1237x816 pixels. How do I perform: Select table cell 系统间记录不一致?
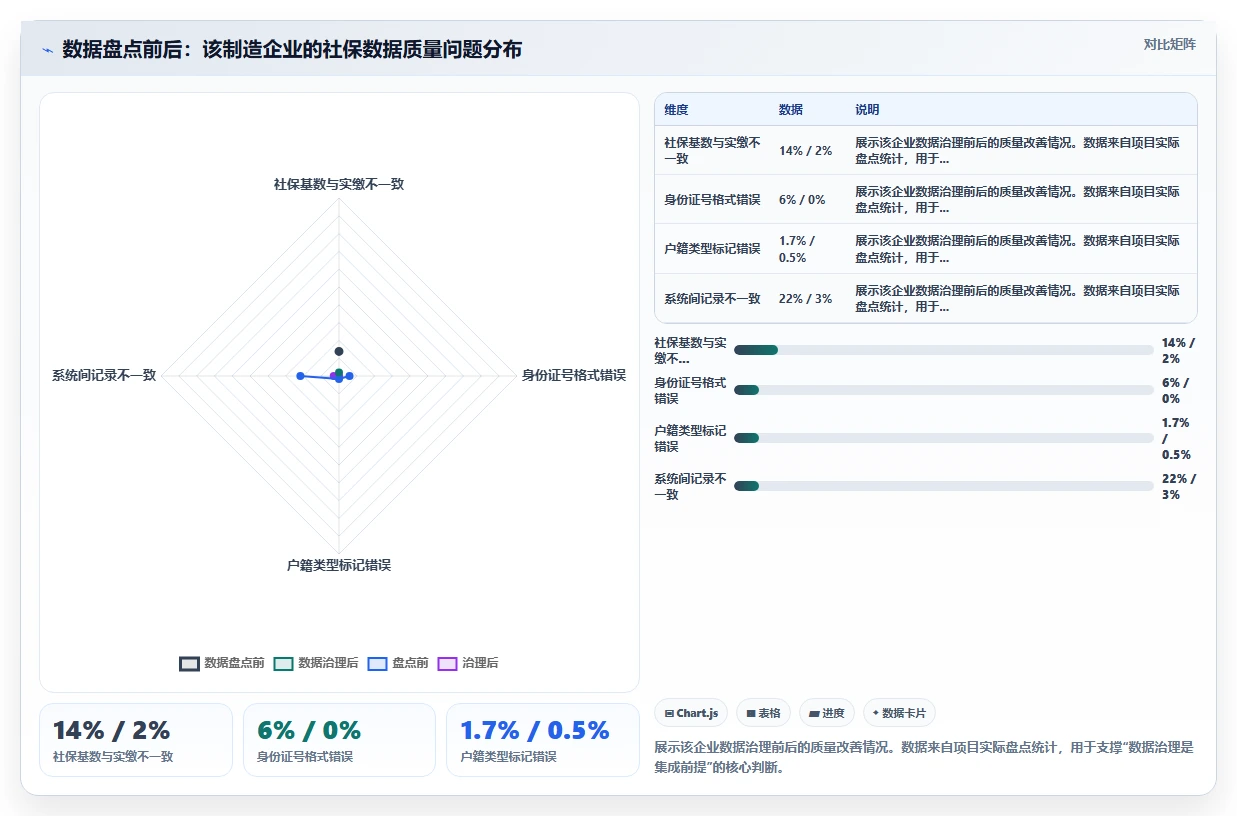712,298
